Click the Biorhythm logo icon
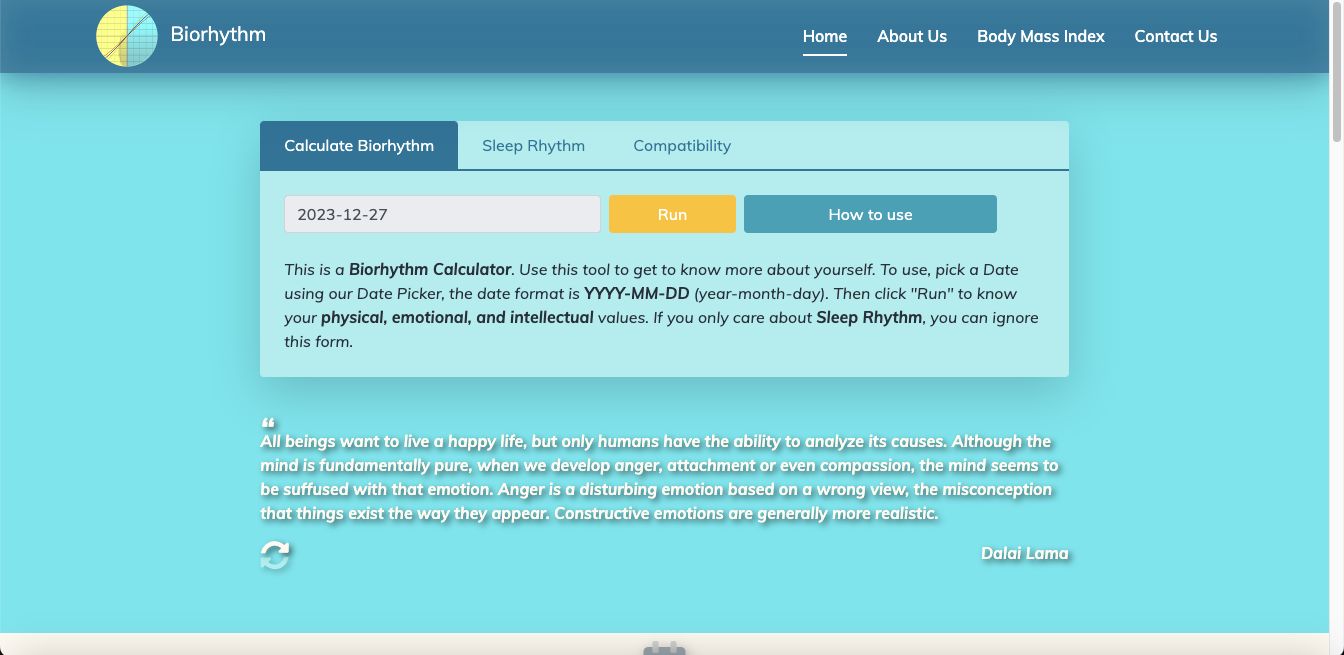This screenshot has height=655, width=1344. (x=127, y=36)
